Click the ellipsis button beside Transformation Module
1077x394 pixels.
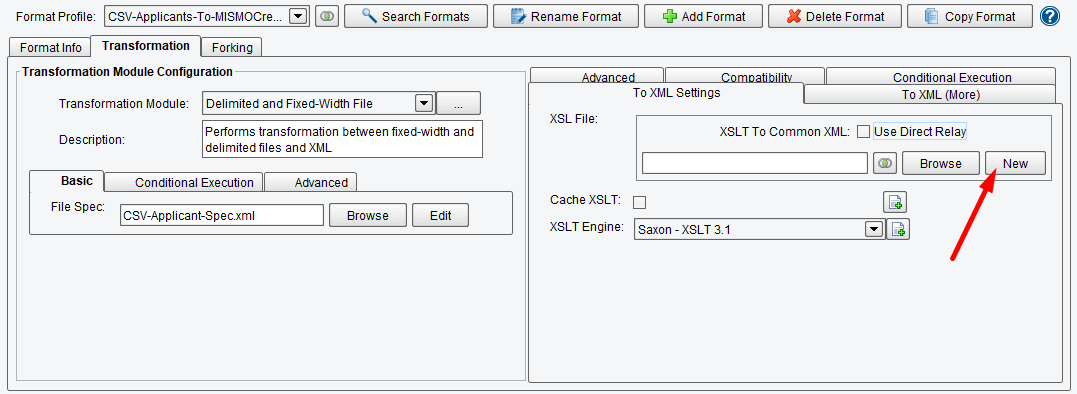(458, 104)
